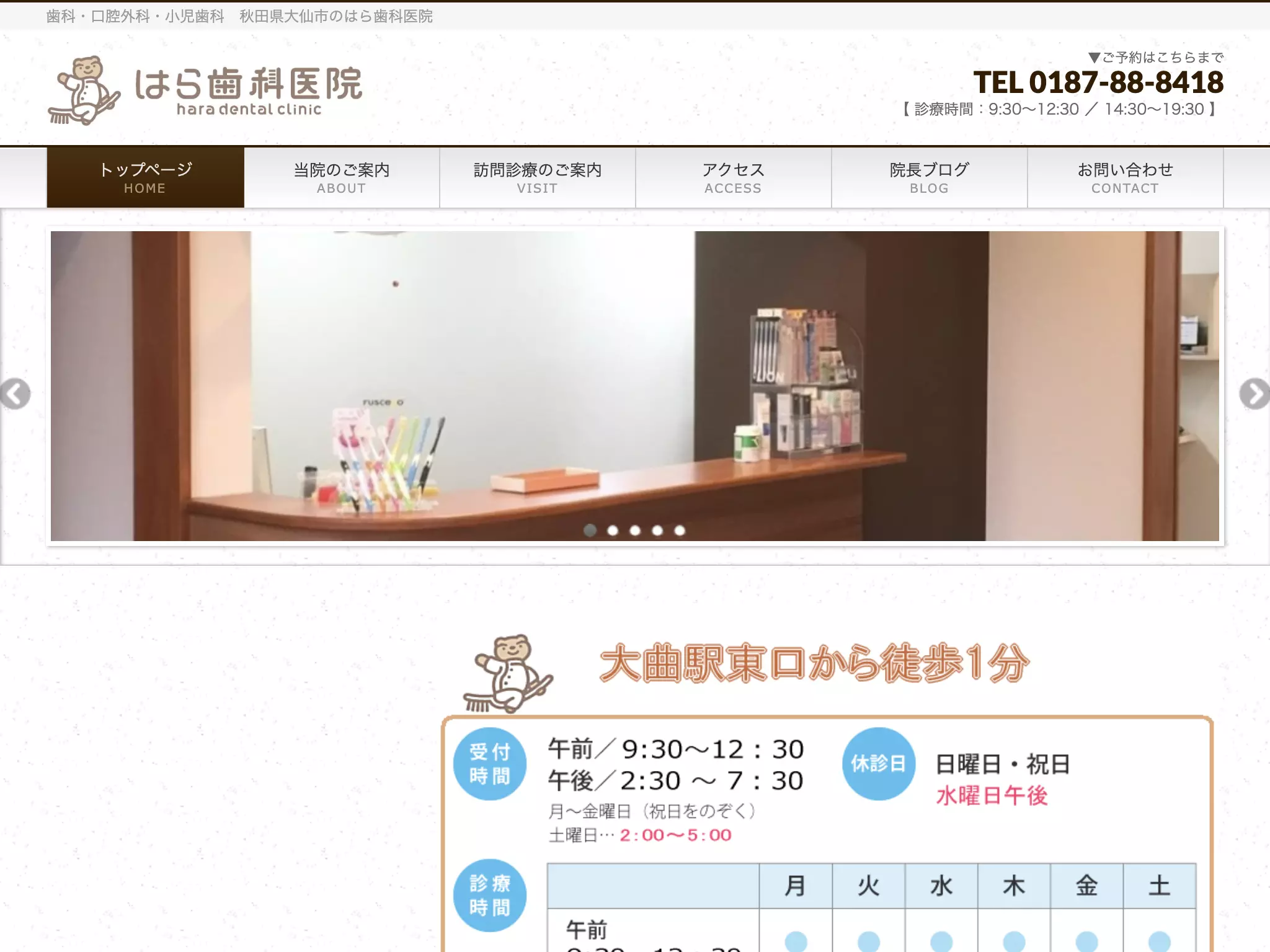Click the TEL 0187-88-8418 phone number
The image size is (1270, 952).
coord(1098,82)
